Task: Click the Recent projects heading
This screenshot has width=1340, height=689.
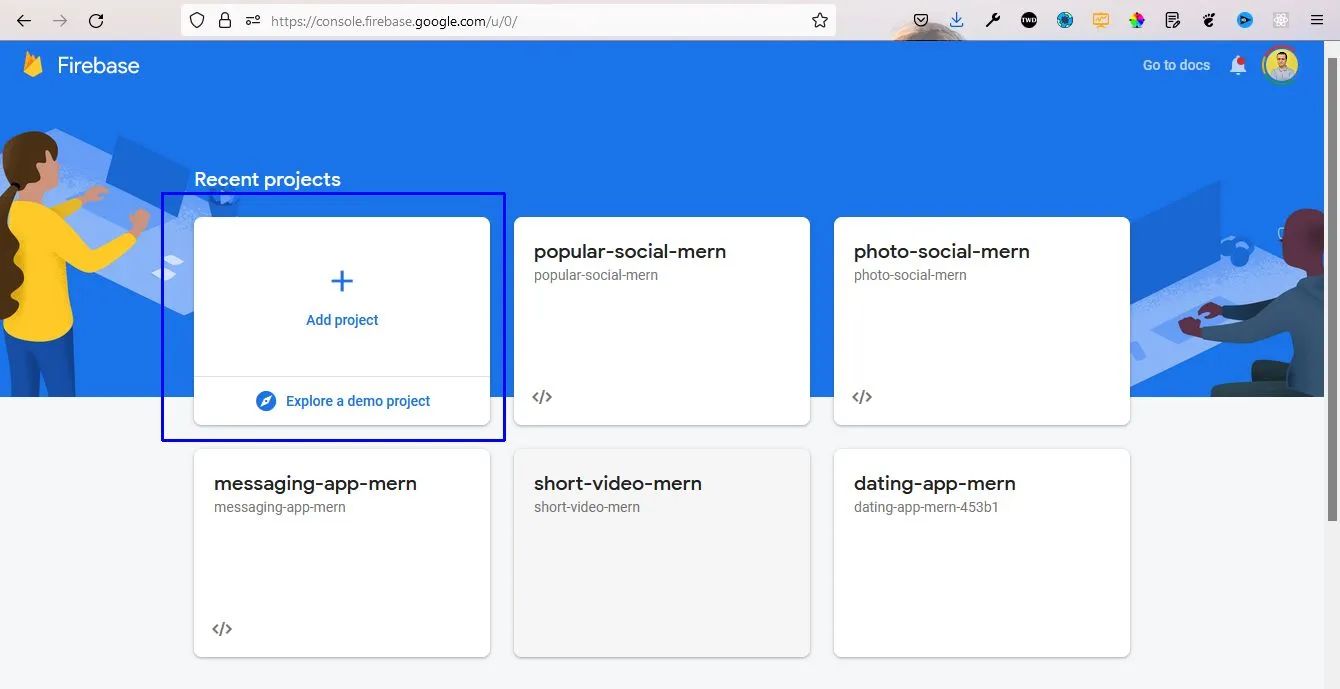Action: click(267, 179)
